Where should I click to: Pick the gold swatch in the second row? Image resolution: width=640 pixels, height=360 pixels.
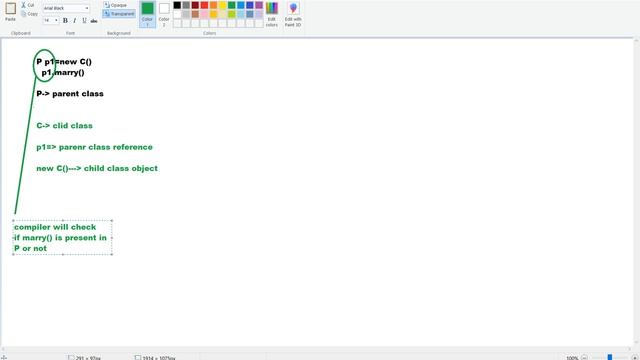tap(213, 14)
